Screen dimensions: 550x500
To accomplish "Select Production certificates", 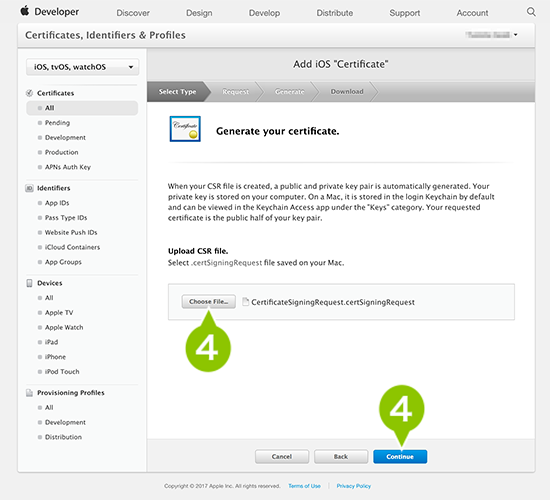I will click(61, 152).
